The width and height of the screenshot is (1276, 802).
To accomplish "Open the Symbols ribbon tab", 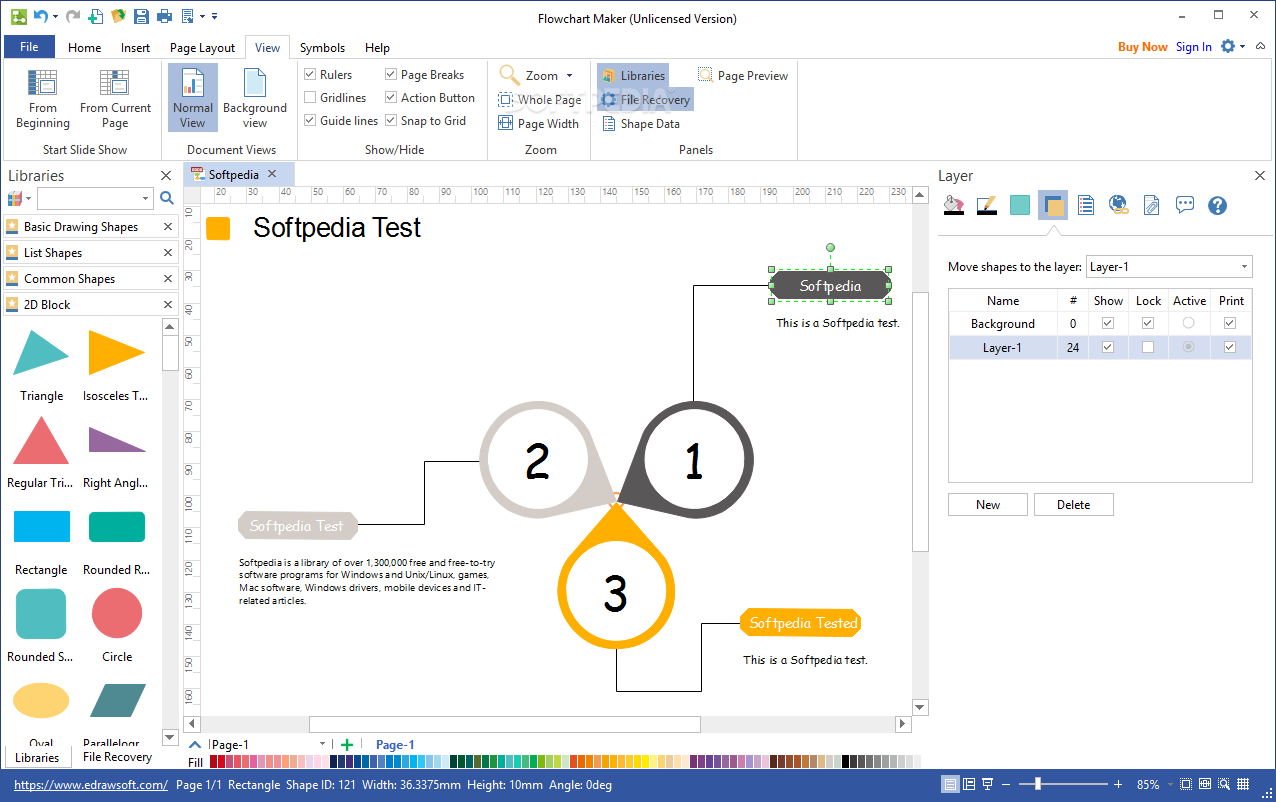I will pos(322,47).
